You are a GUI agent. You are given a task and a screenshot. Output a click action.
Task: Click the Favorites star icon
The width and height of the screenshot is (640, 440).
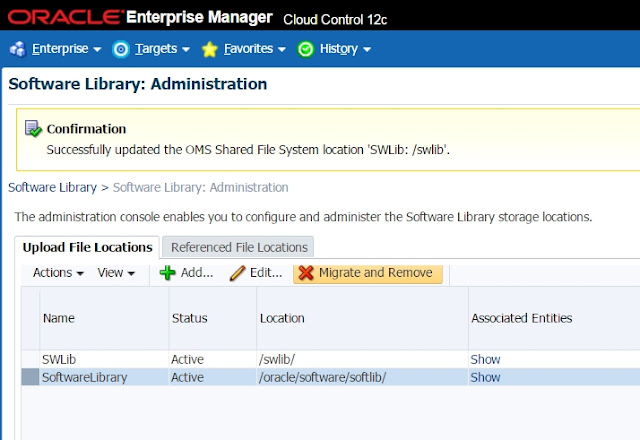pyautogui.click(x=209, y=48)
